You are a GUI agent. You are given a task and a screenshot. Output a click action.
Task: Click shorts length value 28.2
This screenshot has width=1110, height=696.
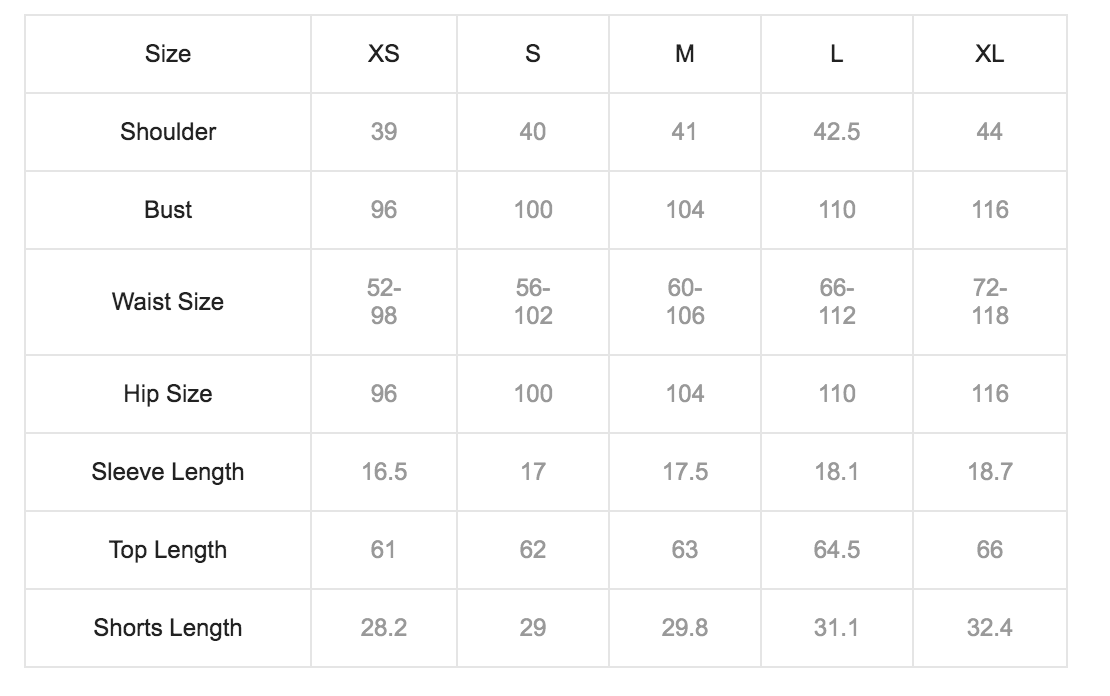click(384, 627)
